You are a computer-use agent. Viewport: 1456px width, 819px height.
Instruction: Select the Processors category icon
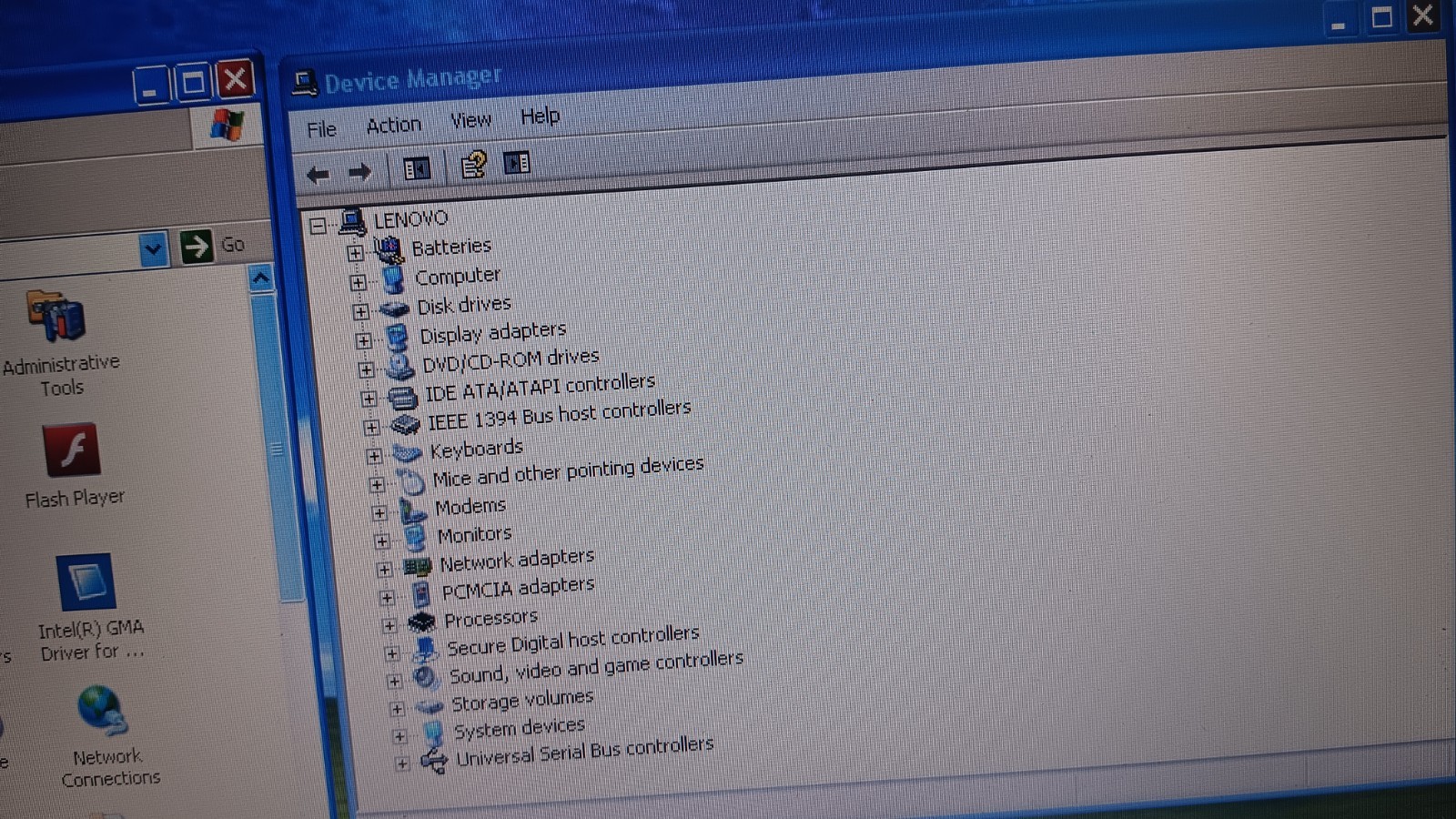click(422, 622)
